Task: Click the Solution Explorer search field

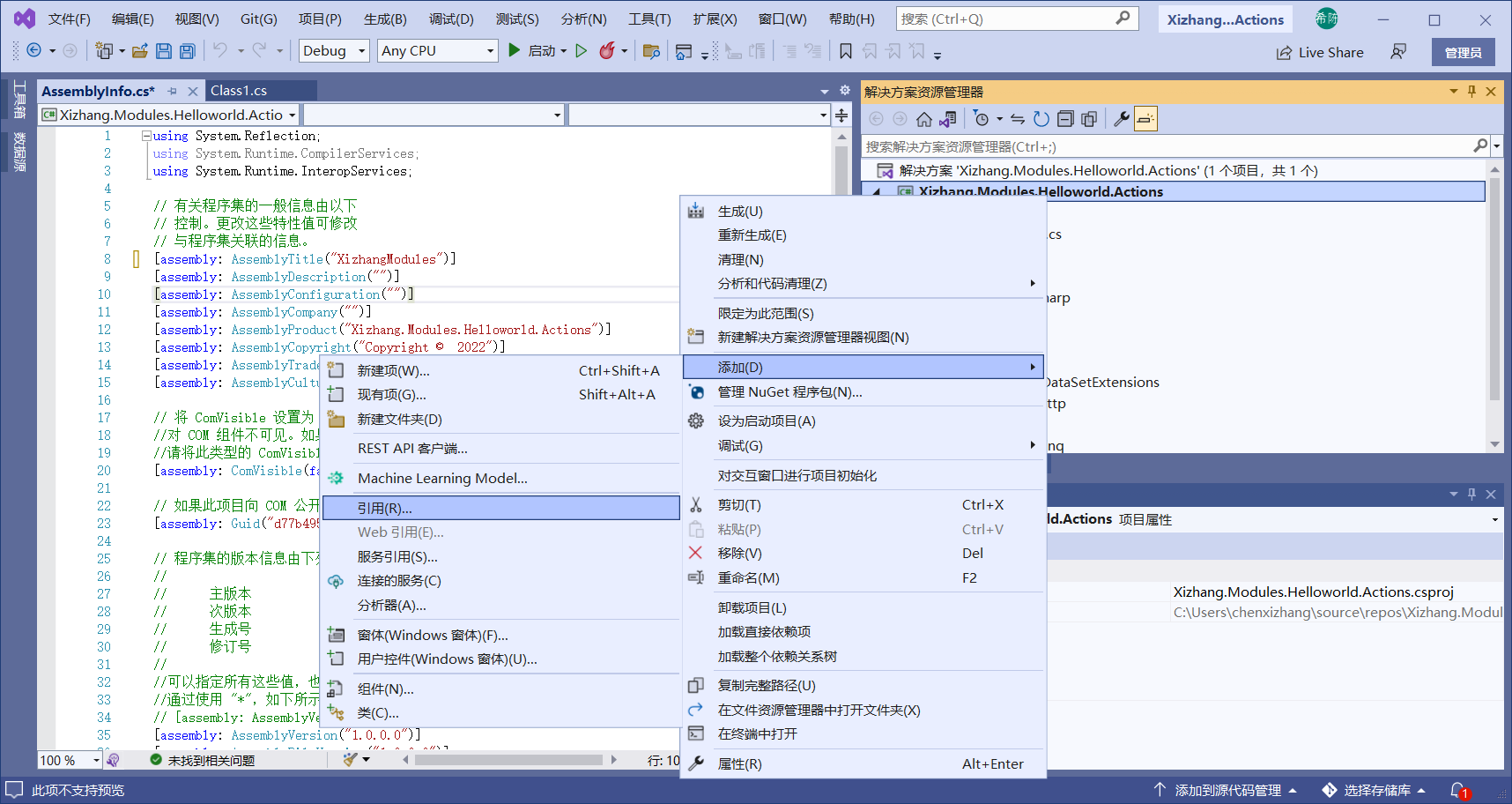Action: click(1167, 146)
